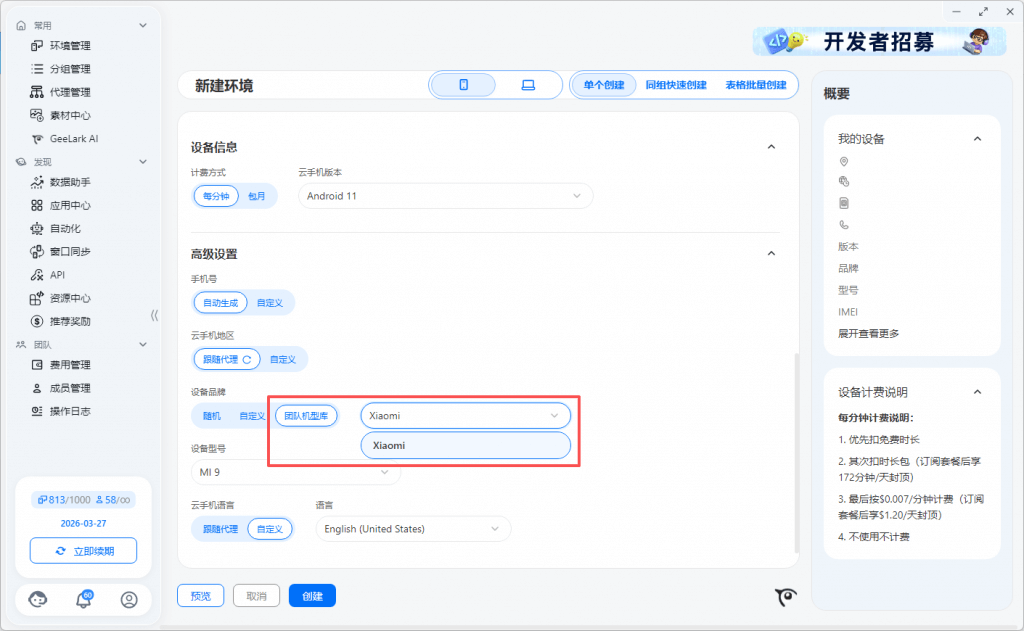This screenshot has width=1024, height=631.
Task: Click the refresh icon beside 跟随代理
Action: click(x=247, y=359)
